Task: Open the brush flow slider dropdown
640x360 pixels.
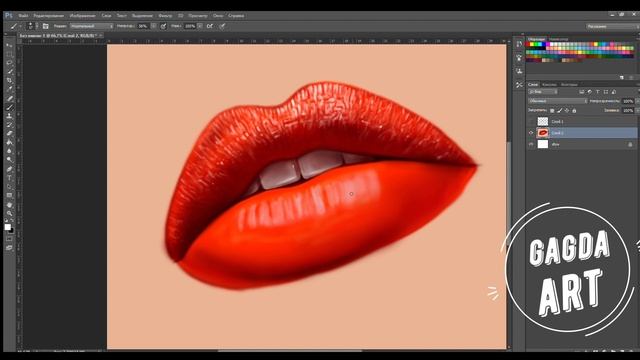Action: (x=200, y=26)
